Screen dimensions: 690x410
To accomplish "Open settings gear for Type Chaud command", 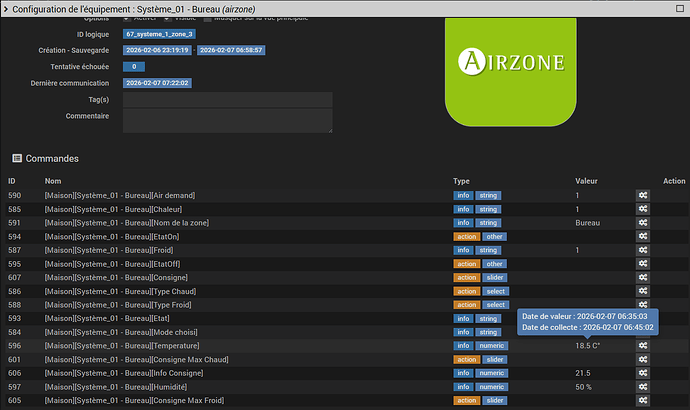I will click(642, 291).
